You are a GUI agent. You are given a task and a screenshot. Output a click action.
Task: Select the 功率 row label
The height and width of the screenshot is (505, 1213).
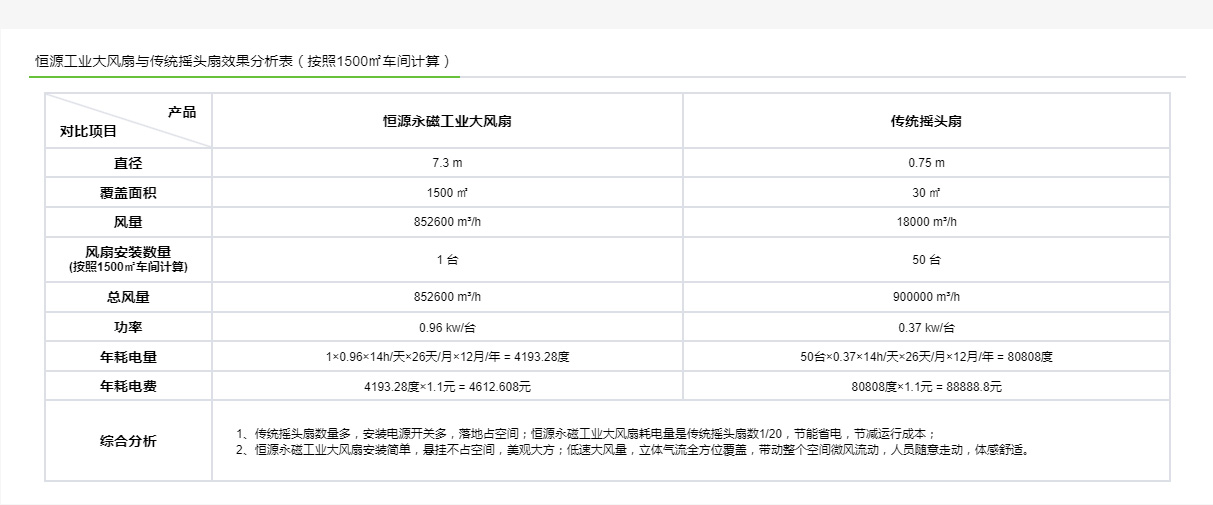click(128, 327)
